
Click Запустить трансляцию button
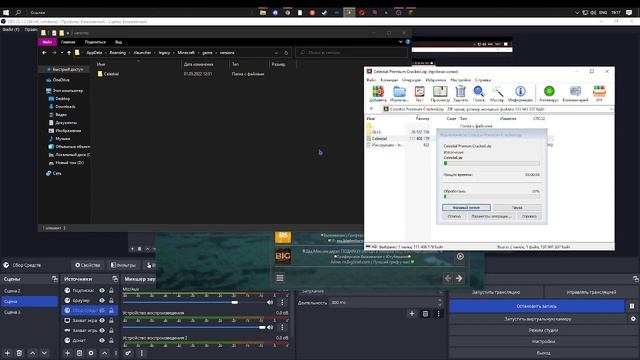pyautogui.click(x=496, y=292)
